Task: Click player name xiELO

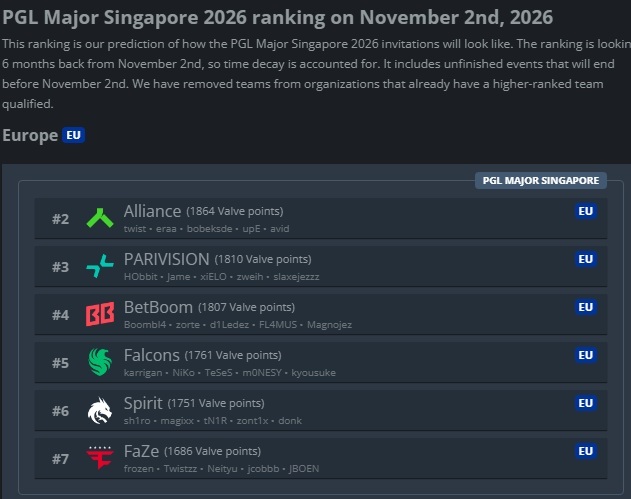Action: pyautogui.click(x=213, y=276)
